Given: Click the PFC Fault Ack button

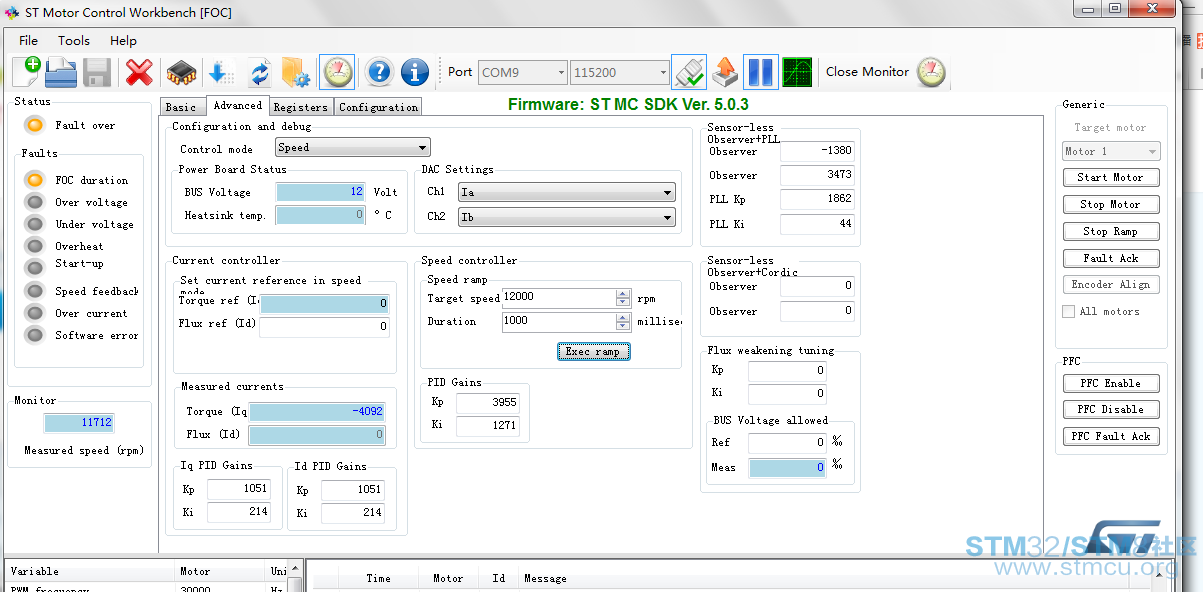Looking at the screenshot, I should click(1111, 436).
